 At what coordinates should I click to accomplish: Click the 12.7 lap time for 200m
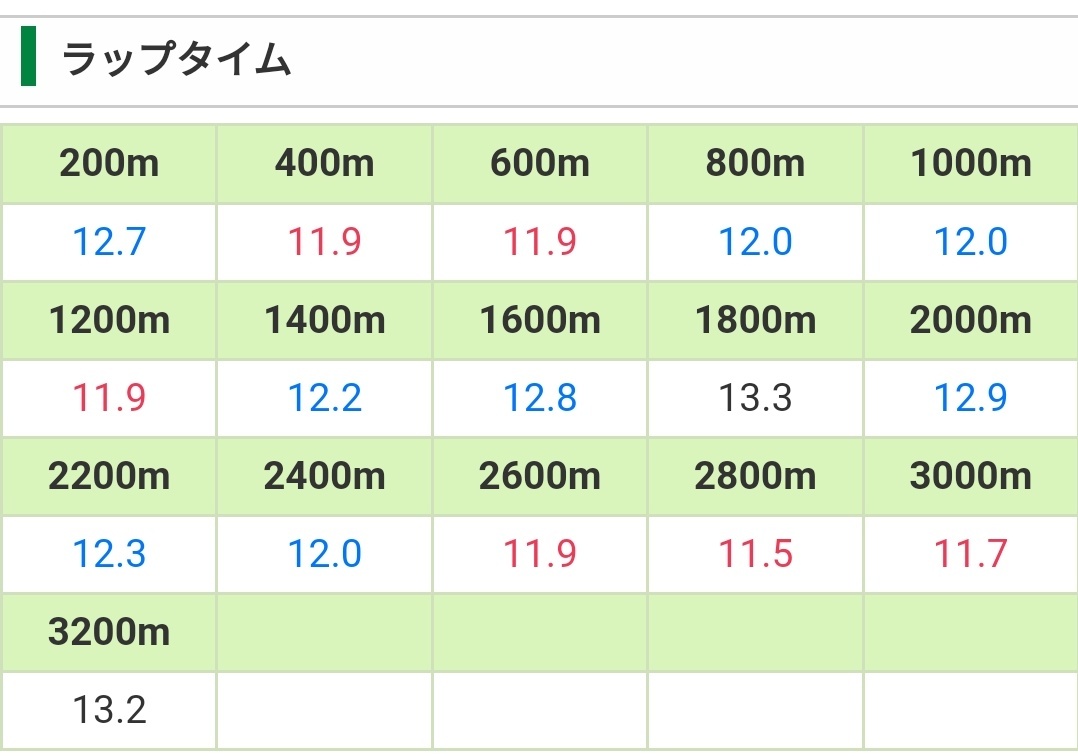point(109,242)
